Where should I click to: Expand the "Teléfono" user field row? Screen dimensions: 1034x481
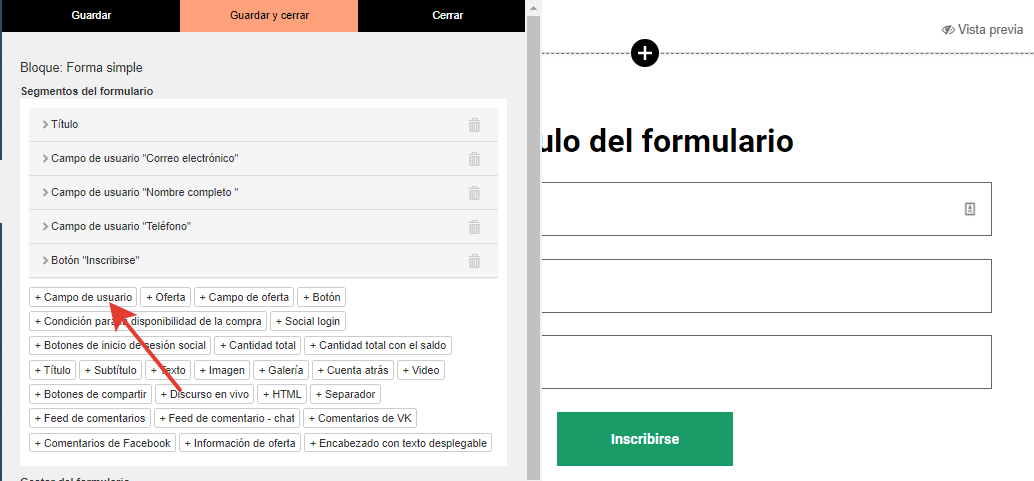[x=263, y=227]
